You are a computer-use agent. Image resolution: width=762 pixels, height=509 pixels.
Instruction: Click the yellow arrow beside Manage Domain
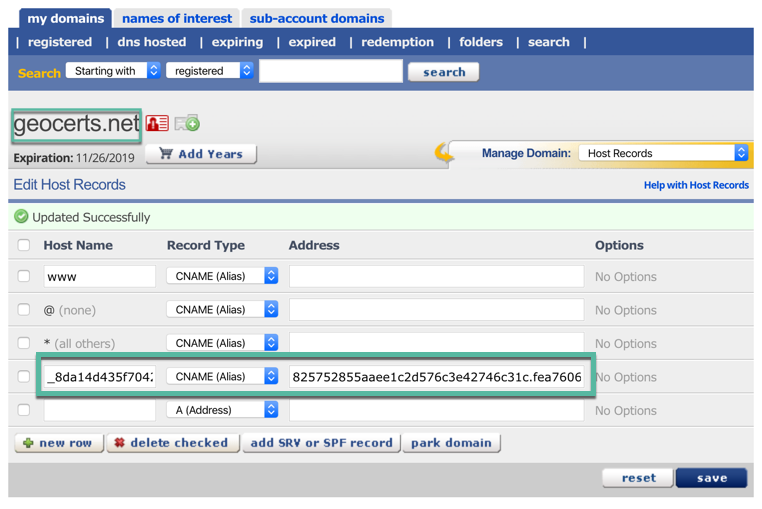pyautogui.click(x=445, y=153)
